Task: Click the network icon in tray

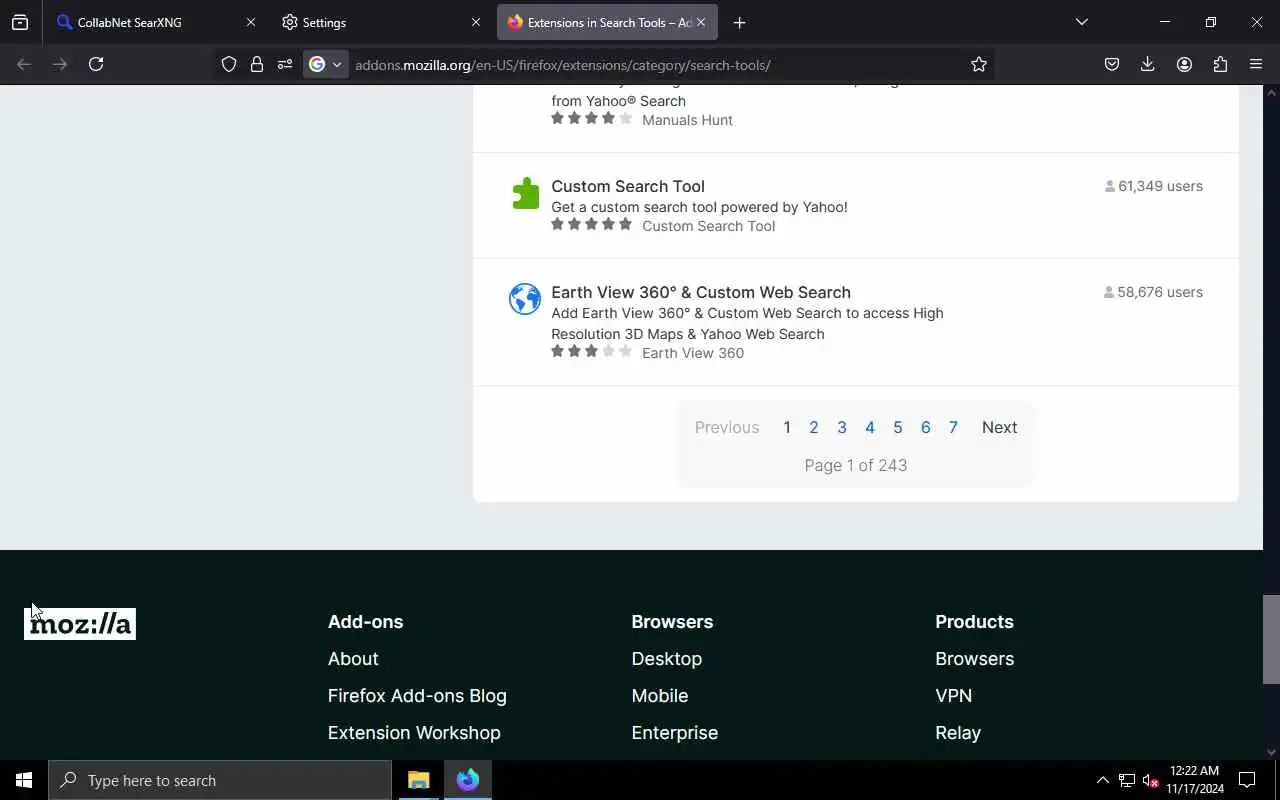Action: tap(1127, 780)
